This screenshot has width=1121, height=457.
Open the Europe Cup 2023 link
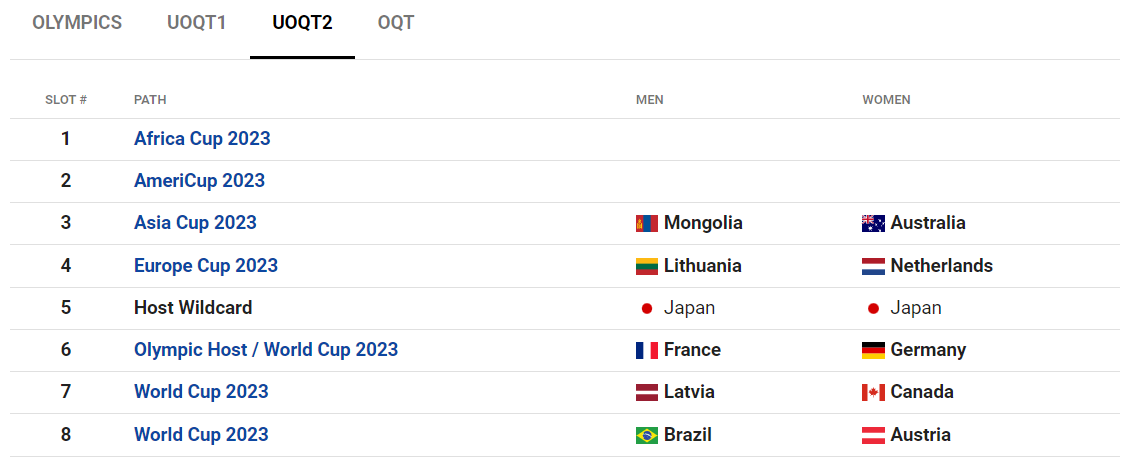pyautogui.click(x=206, y=265)
